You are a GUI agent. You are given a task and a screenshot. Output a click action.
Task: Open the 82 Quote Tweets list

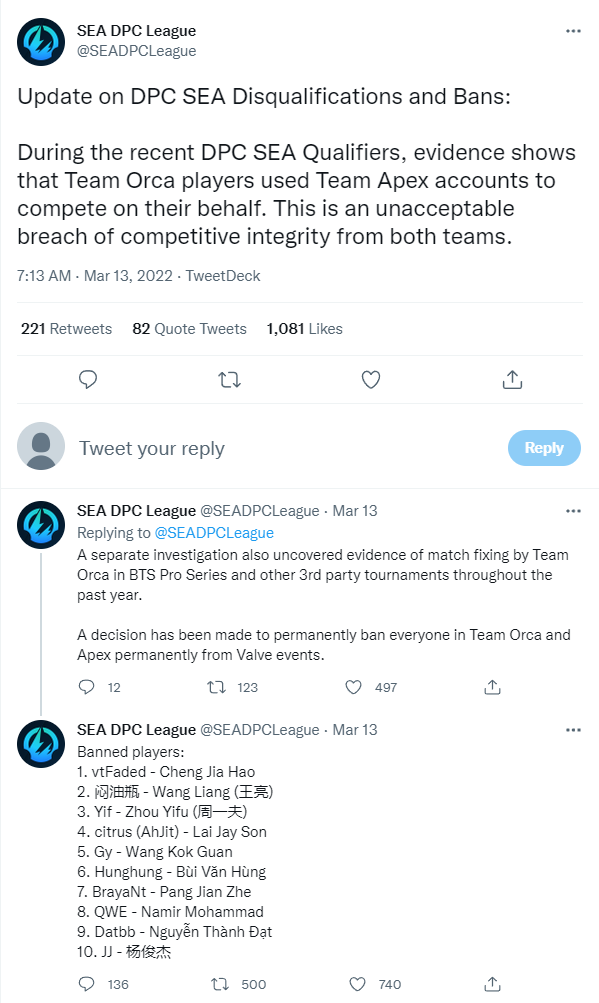point(189,329)
